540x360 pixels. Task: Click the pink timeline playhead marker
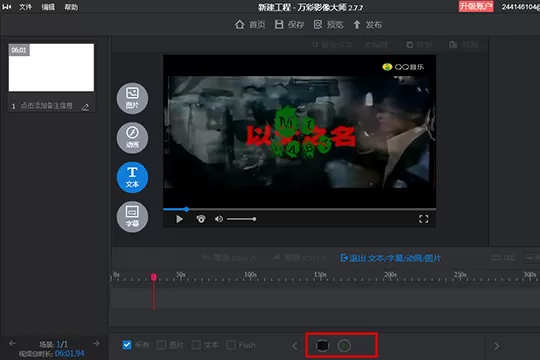point(154,277)
